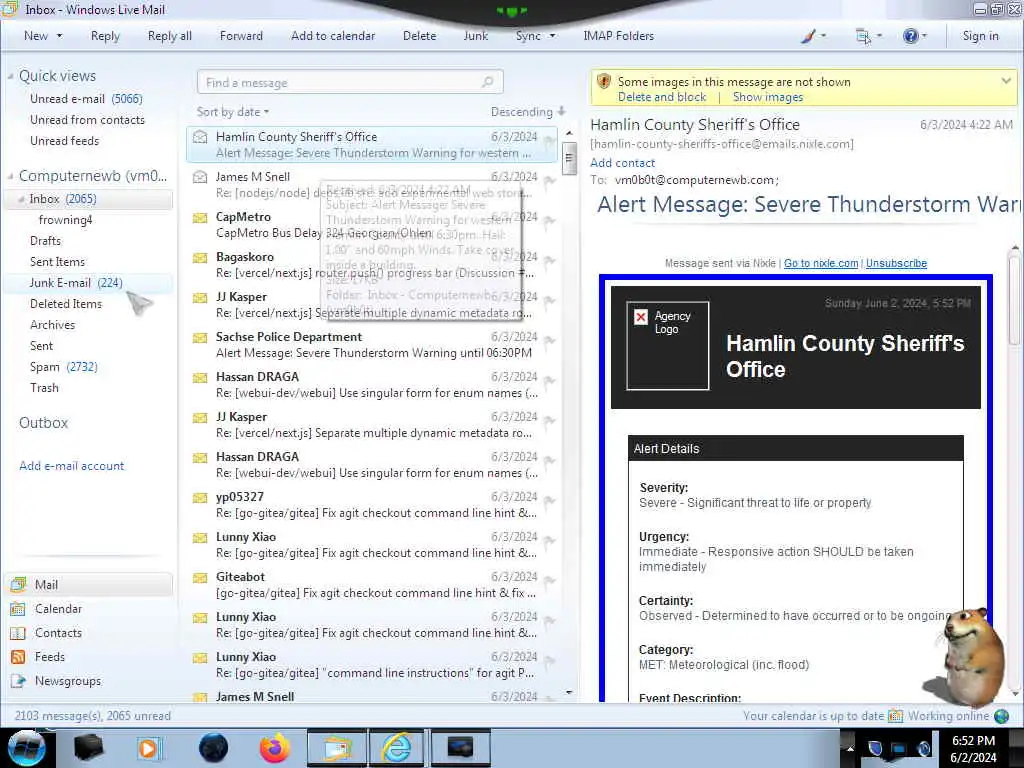Click the Delete and block link
Viewport: 1024px width, 768px height.
click(662, 97)
